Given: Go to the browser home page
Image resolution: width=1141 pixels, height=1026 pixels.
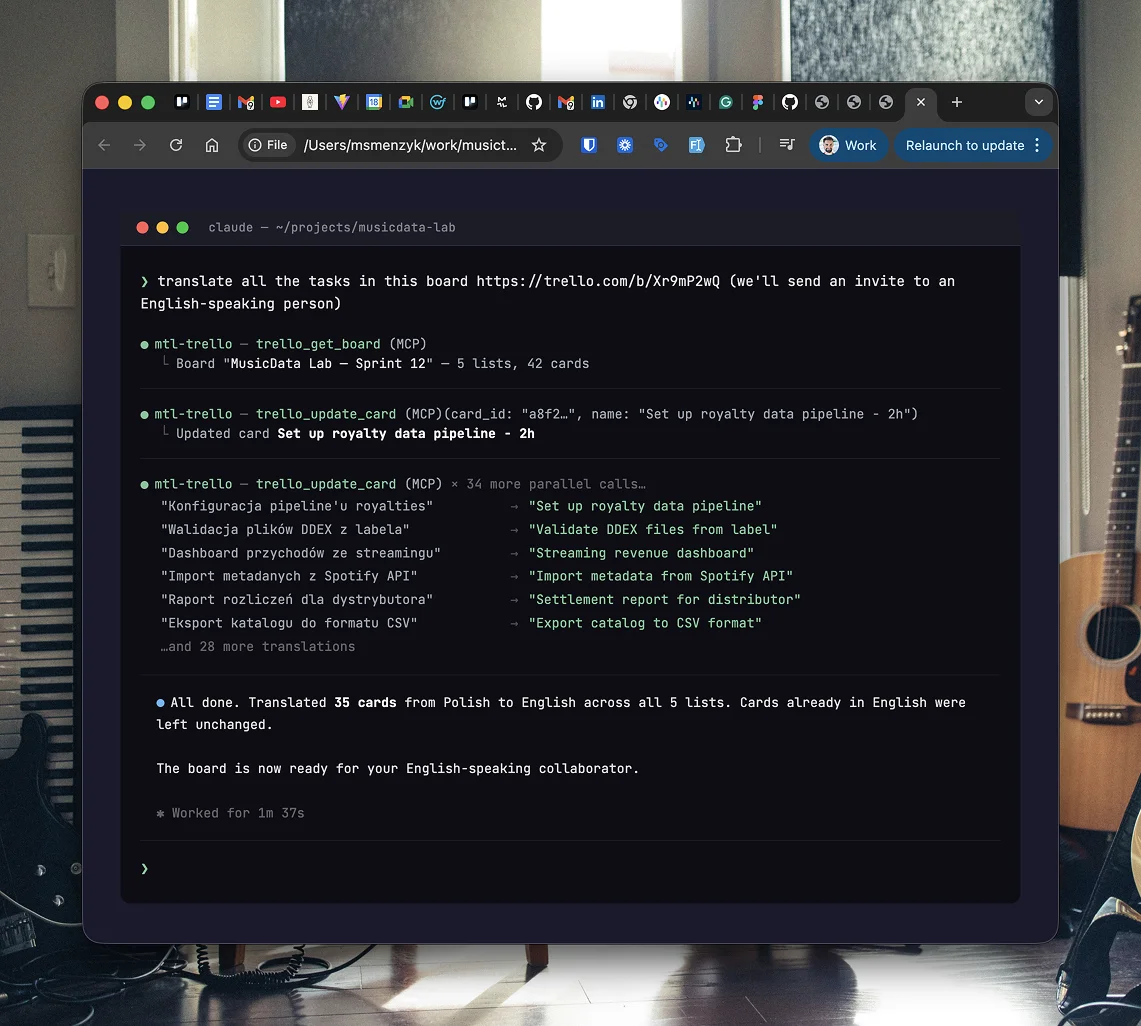Looking at the screenshot, I should pos(212,146).
